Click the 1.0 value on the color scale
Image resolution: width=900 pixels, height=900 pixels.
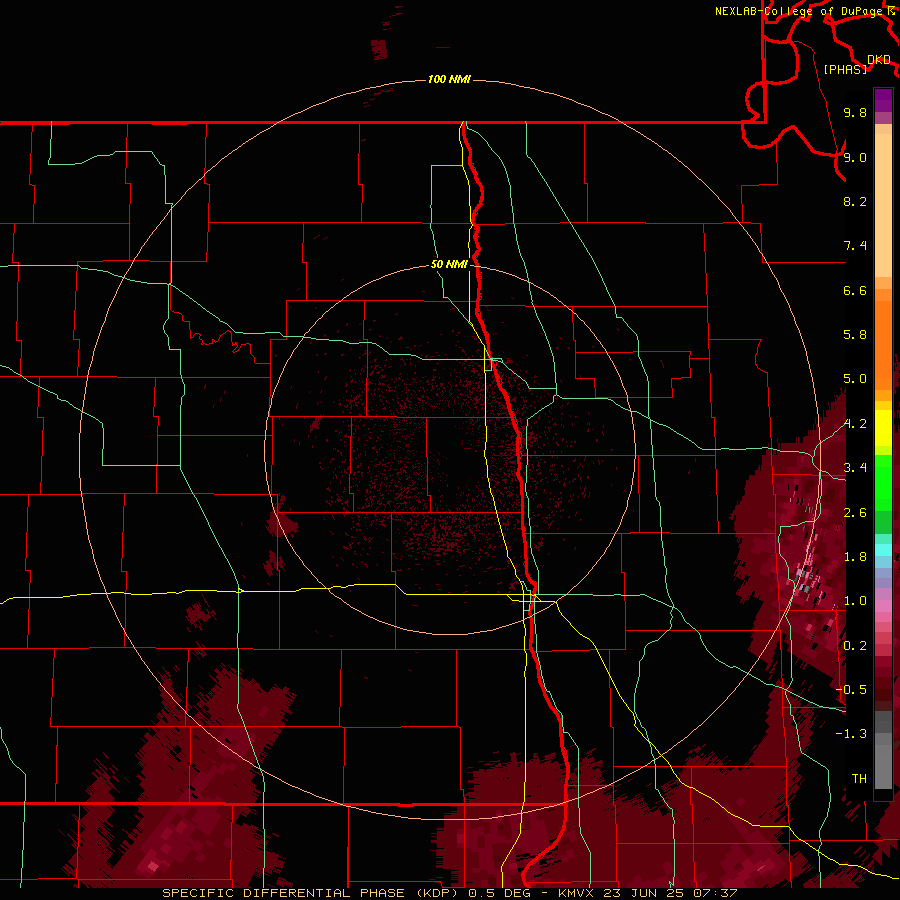(x=855, y=601)
